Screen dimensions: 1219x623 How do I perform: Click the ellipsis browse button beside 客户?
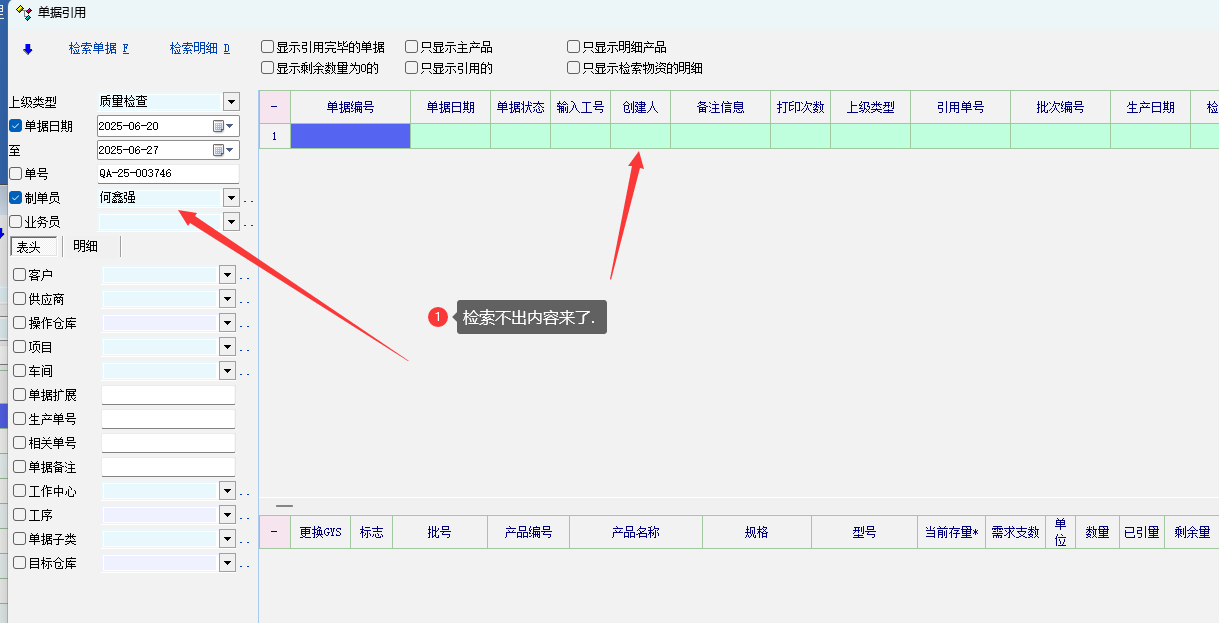click(x=245, y=275)
